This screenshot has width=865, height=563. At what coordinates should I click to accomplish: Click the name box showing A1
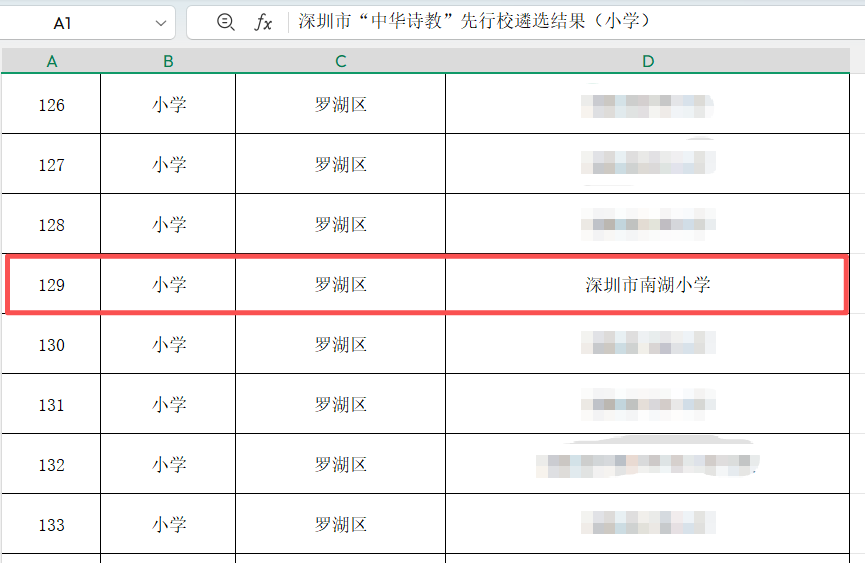click(87, 23)
